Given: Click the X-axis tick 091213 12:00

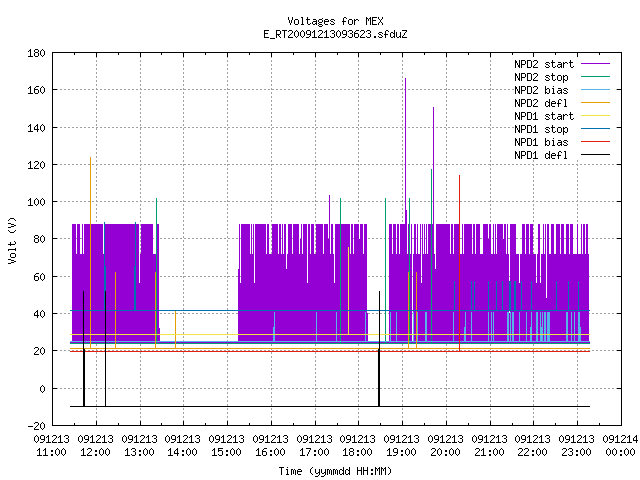Looking at the screenshot, I should pyautogui.click(x=96, y=446).
